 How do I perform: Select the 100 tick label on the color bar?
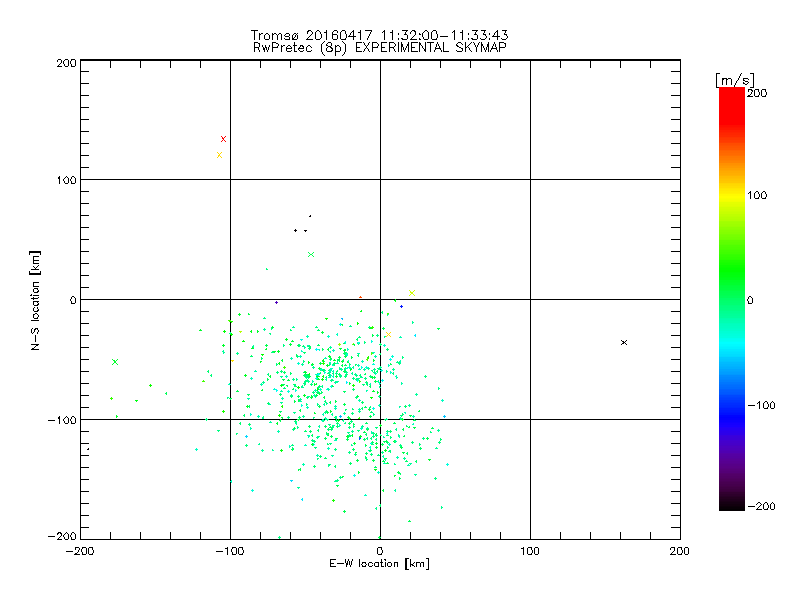click(758, 196)
